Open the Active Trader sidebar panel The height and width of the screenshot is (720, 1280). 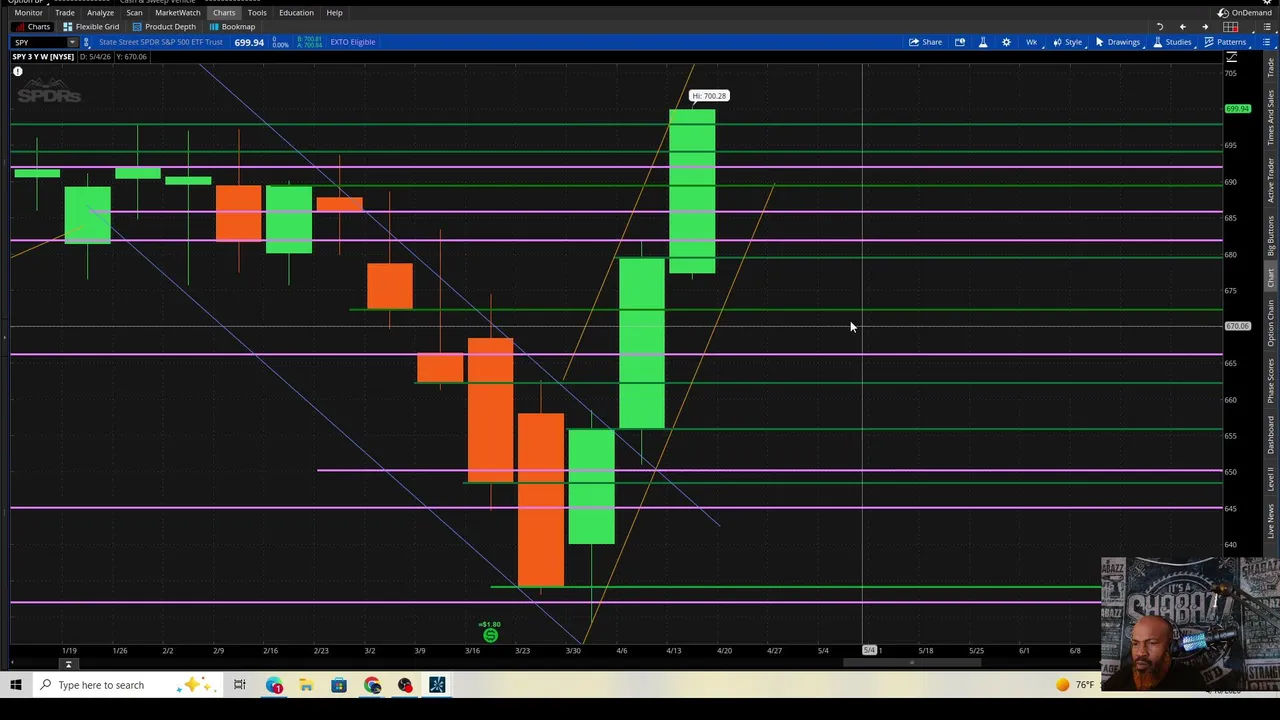(1272, 180)
